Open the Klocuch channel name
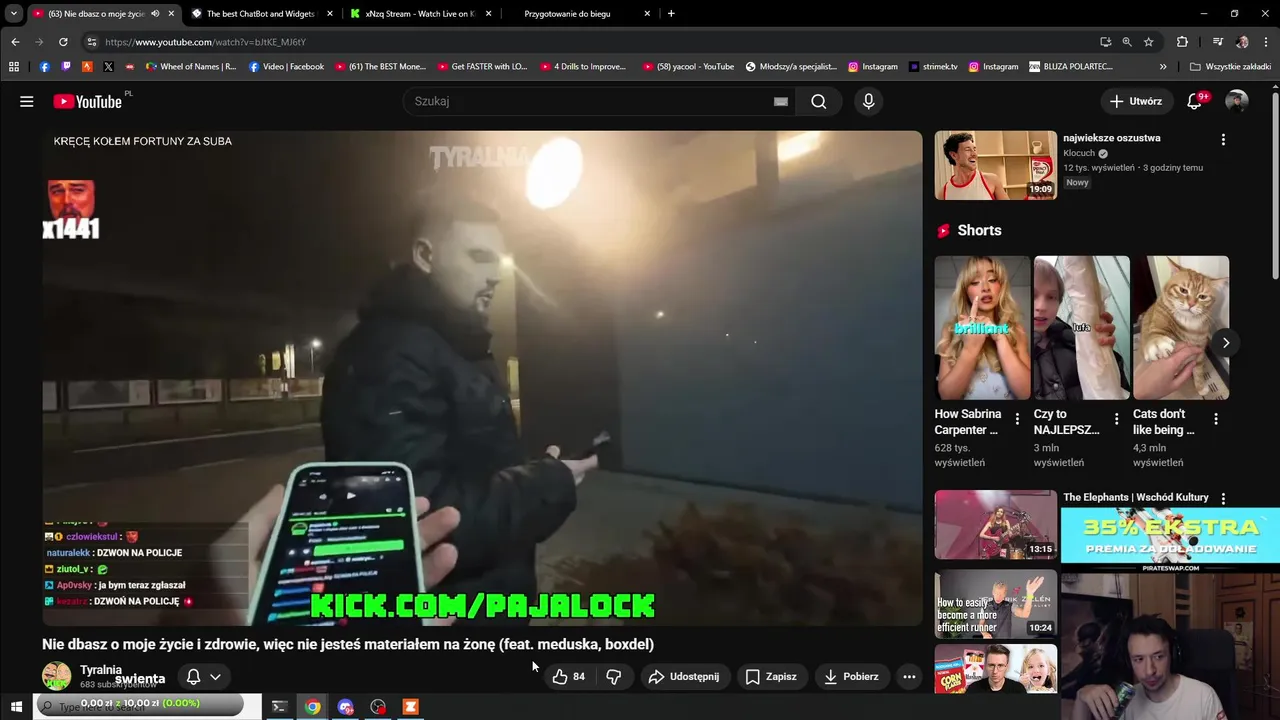The image size is (1280, 720). pos(1079,153)
